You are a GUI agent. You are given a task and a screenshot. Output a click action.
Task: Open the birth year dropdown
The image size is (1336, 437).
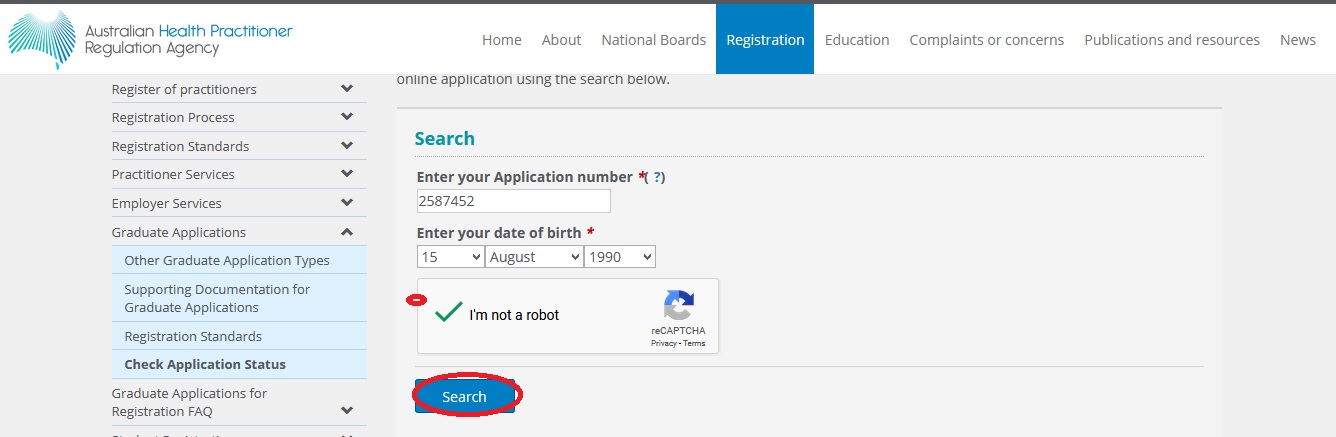[x=619, y=257]
